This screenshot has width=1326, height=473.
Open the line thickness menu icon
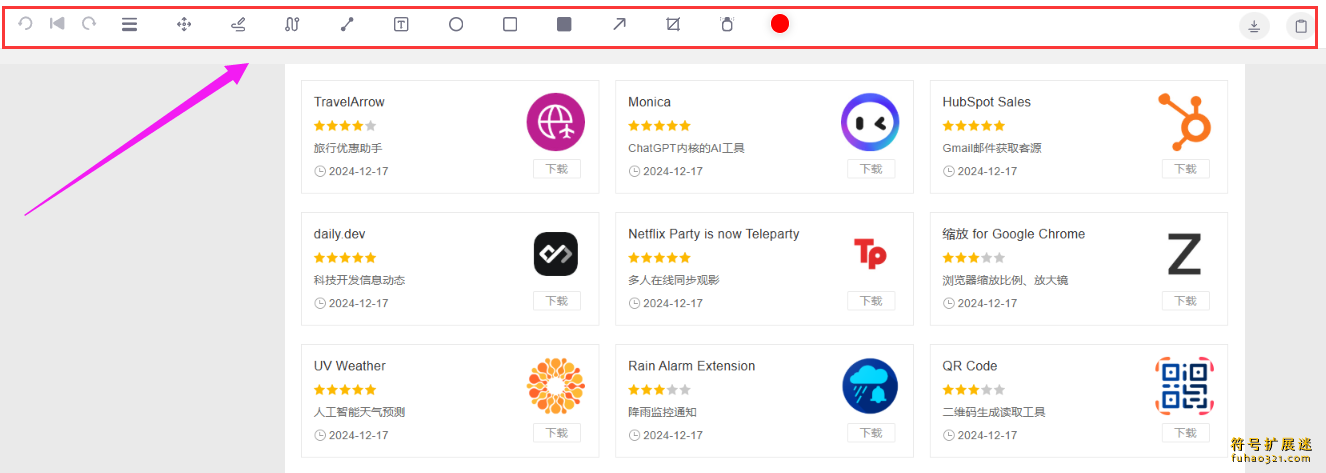(130, 24)
